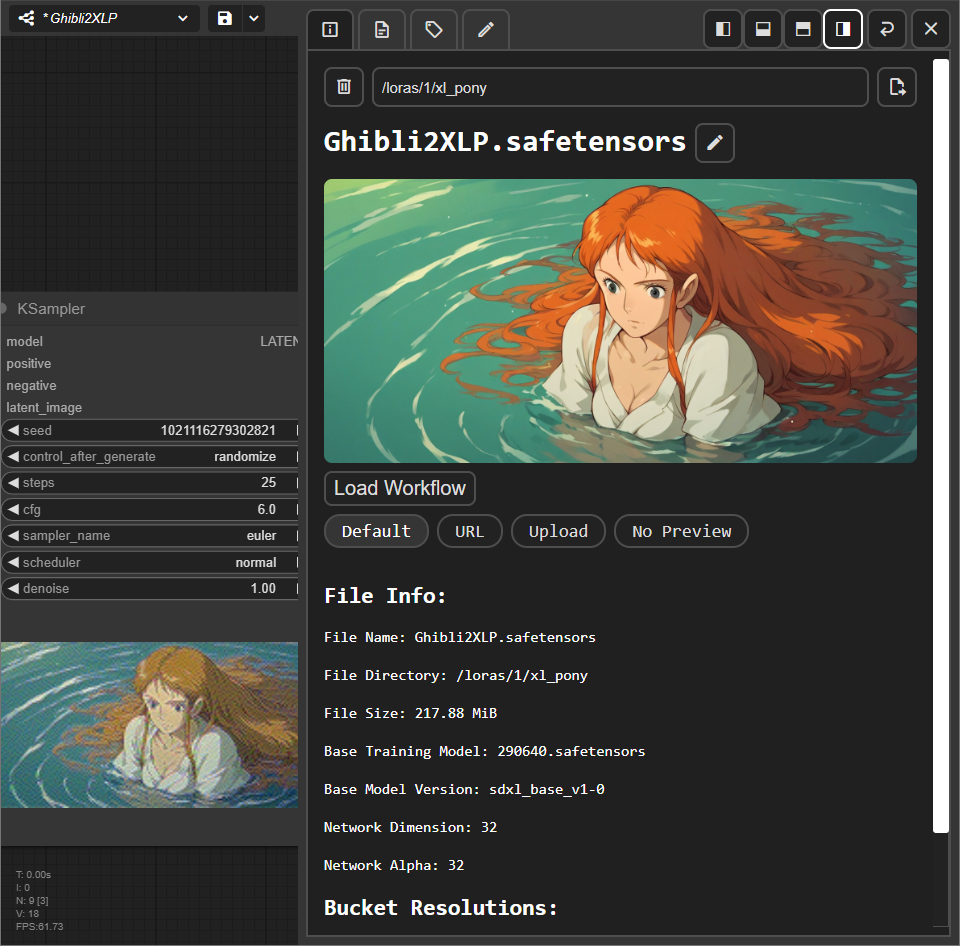Click the /loras/1/xl_pony path input field
This screenshot has height=946, width=960.
coord(620,87)
